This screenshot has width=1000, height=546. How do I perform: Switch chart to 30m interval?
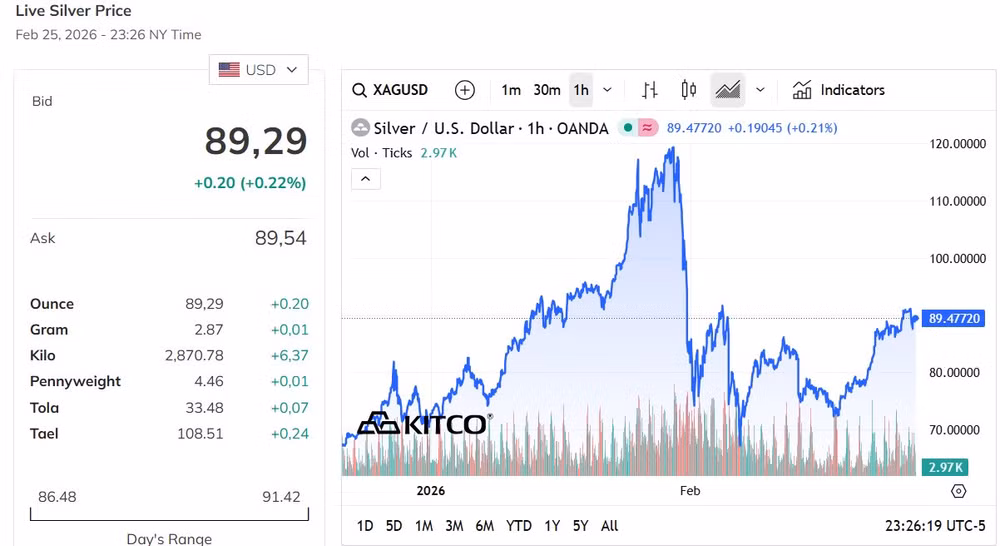click(x=547, y=90)
